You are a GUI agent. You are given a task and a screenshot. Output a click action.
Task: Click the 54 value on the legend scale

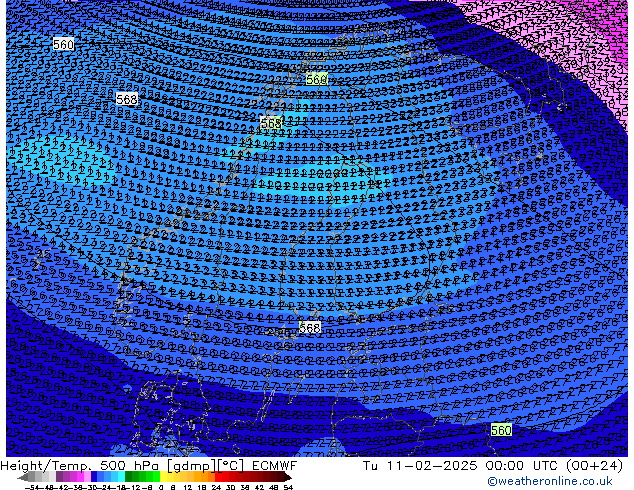pyautogui.click(x=288, y=488)
